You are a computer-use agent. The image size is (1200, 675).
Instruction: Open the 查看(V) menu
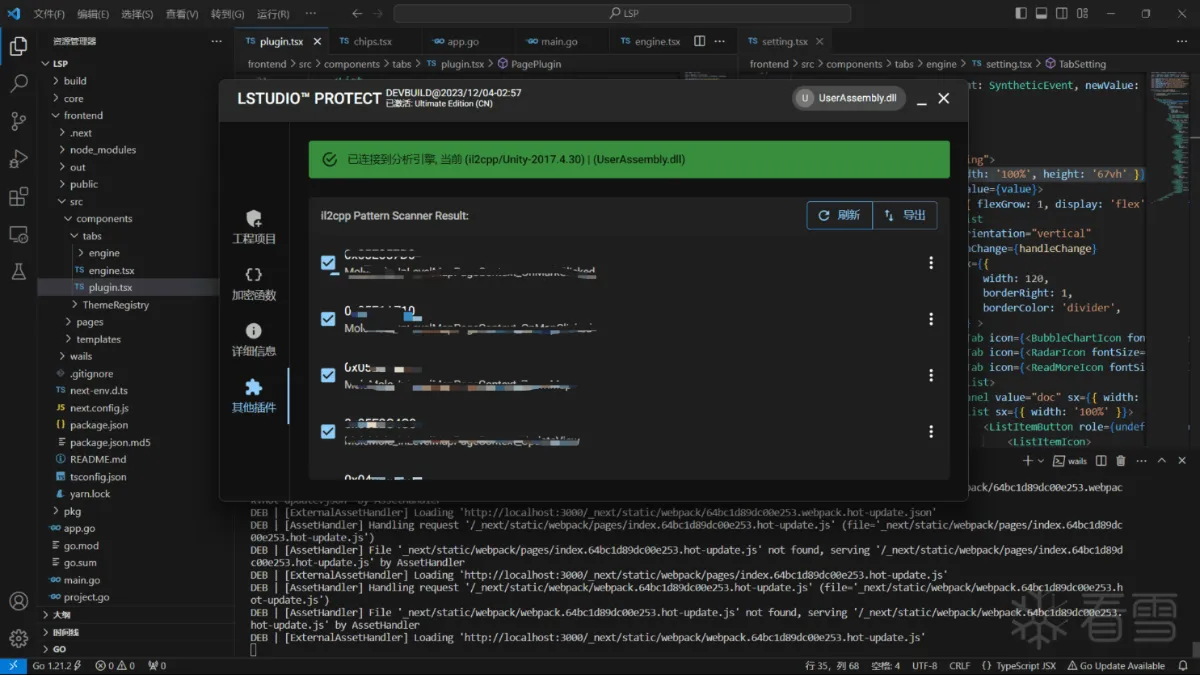tap(182, 14)
